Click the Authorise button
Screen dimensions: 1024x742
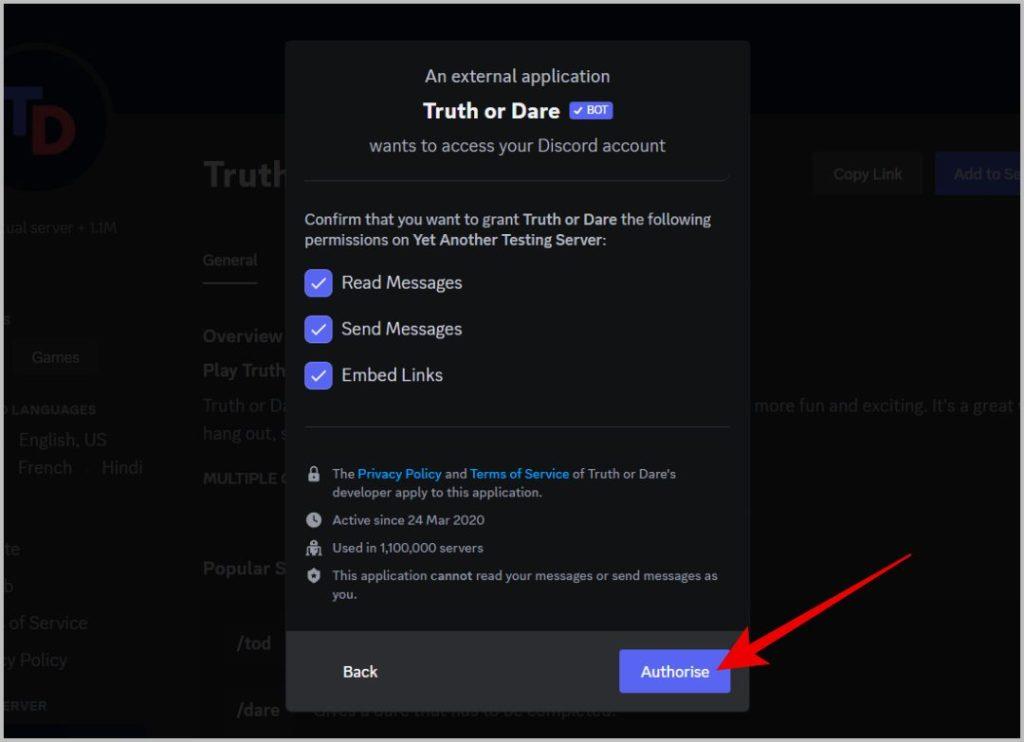[x=674, y=671]
